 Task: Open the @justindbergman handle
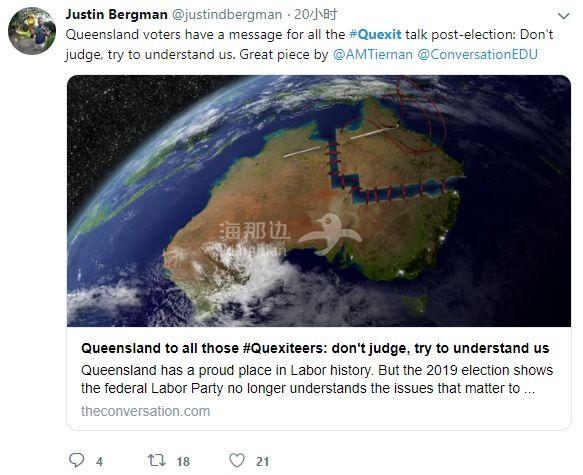(x=227, y=14)
